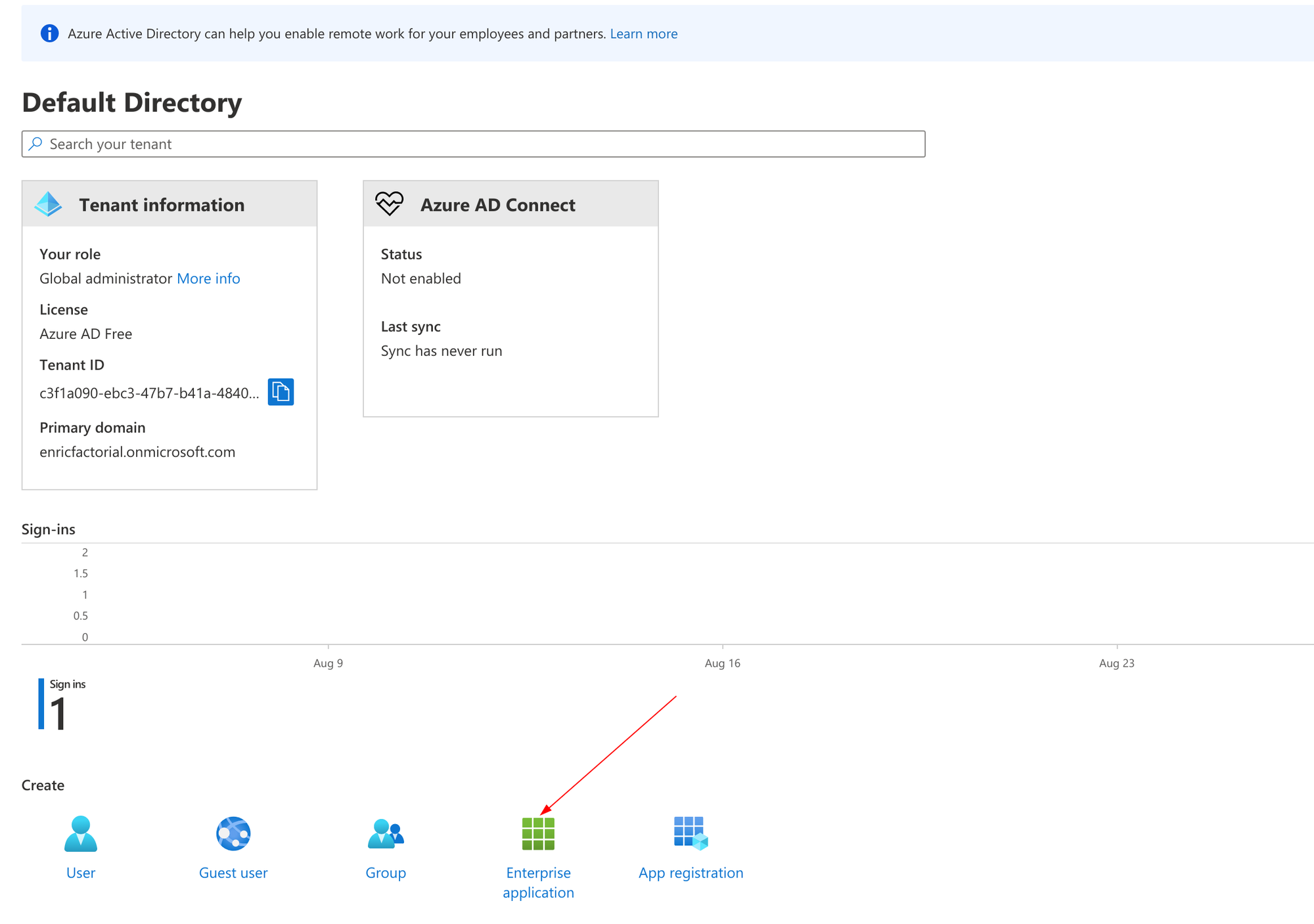Click the Not enabled status text
The width and height of the screenshot is (1314, 924).
pyautogui.click(x=421, y=278)
